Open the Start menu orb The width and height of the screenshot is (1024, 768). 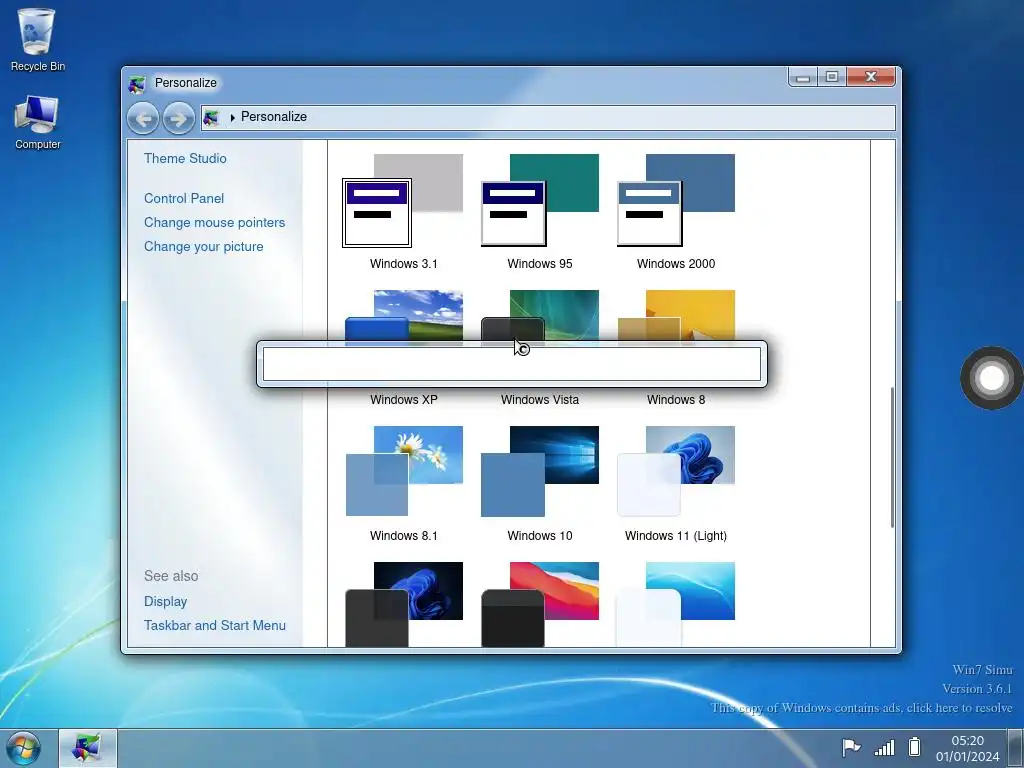tap(23, 748)
